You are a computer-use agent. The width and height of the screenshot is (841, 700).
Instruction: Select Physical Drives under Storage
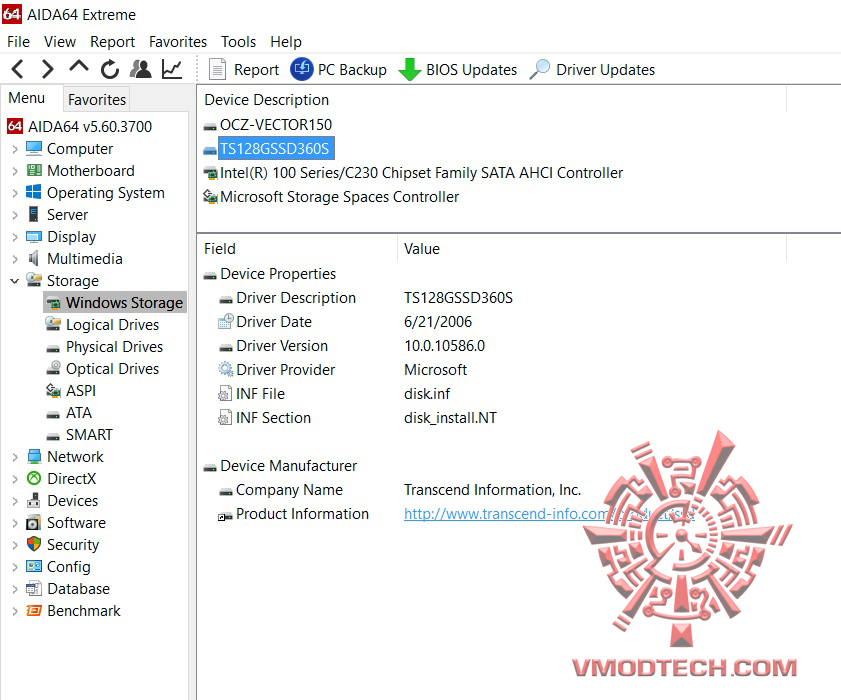click(114, 347)
